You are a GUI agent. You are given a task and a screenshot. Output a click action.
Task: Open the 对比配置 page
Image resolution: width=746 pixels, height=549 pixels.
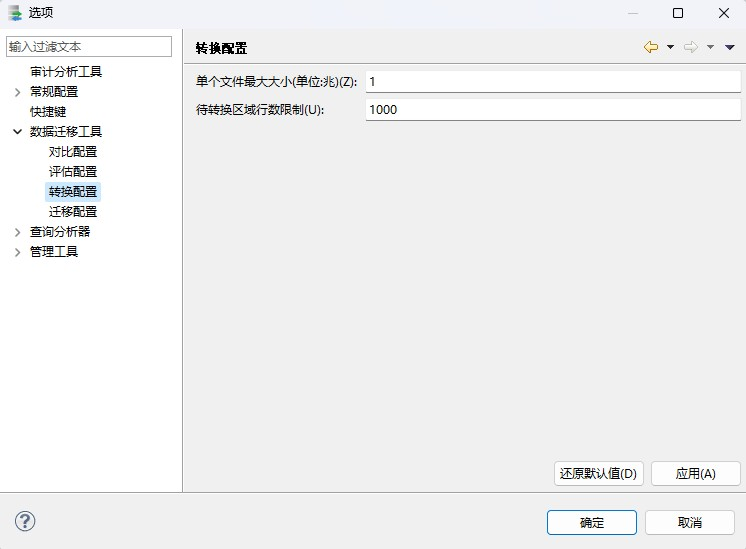click(73, 151)
